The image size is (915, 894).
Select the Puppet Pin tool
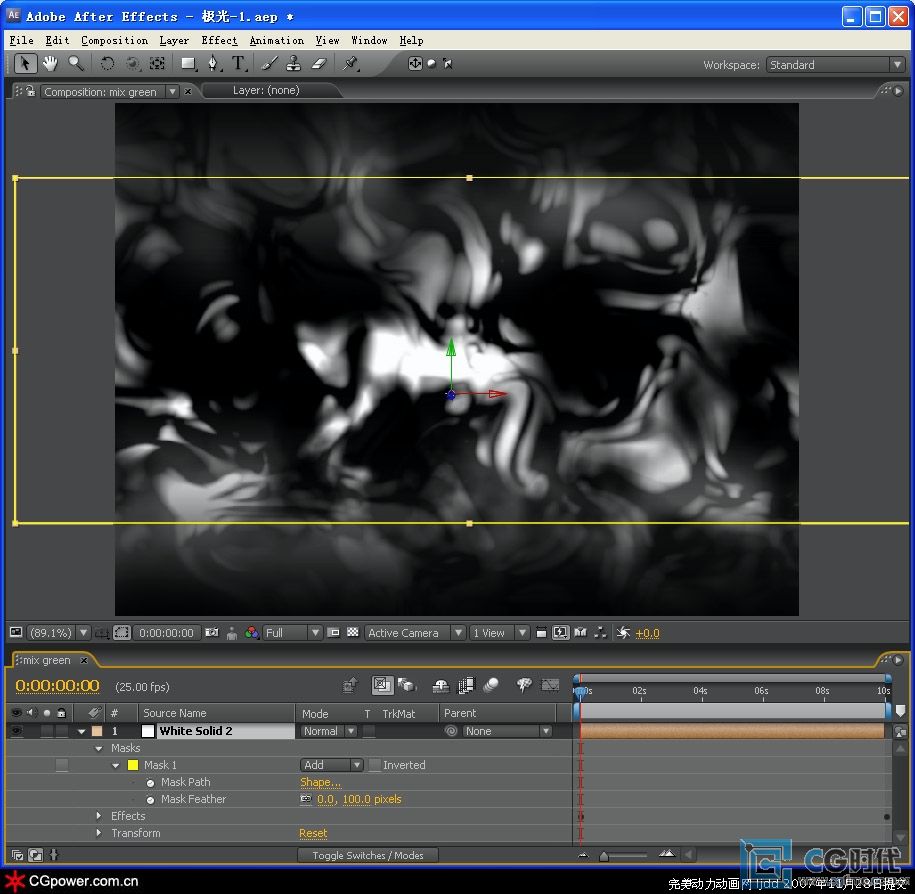[350, 63]
